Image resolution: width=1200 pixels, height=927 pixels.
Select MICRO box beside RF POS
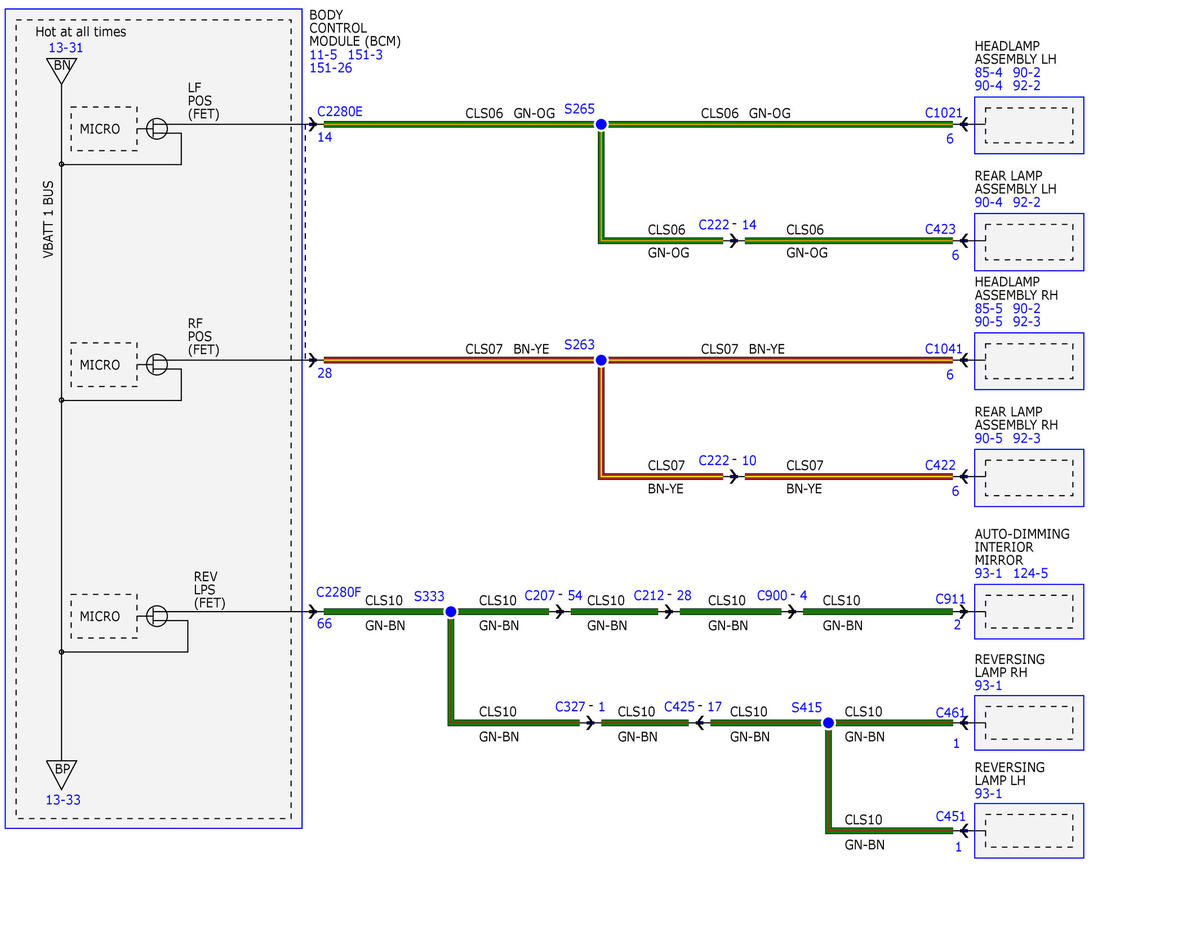tap(104, 365)
